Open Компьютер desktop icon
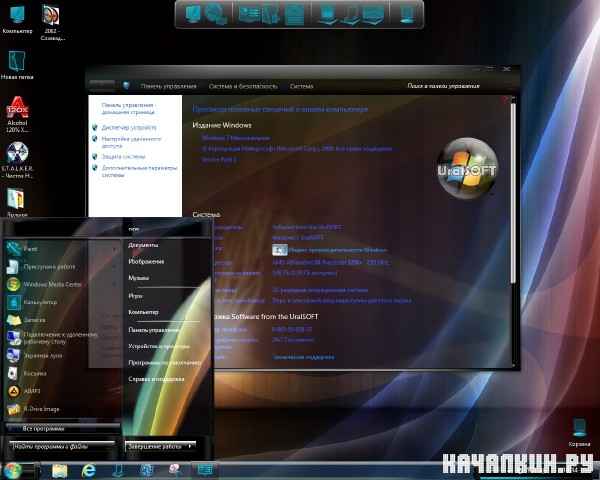 coord(17,20)
